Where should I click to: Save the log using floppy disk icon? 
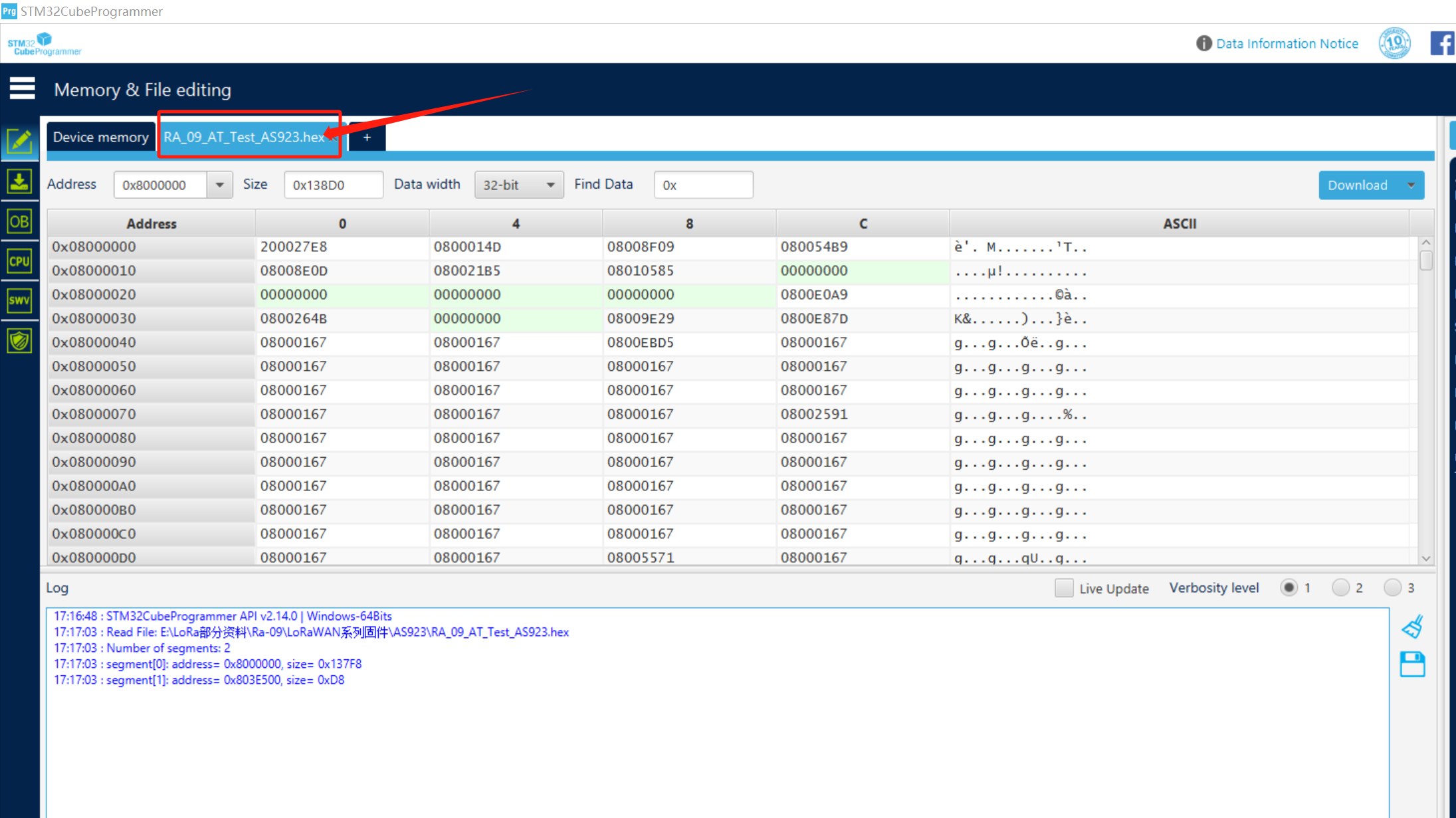click(1412, 664)
